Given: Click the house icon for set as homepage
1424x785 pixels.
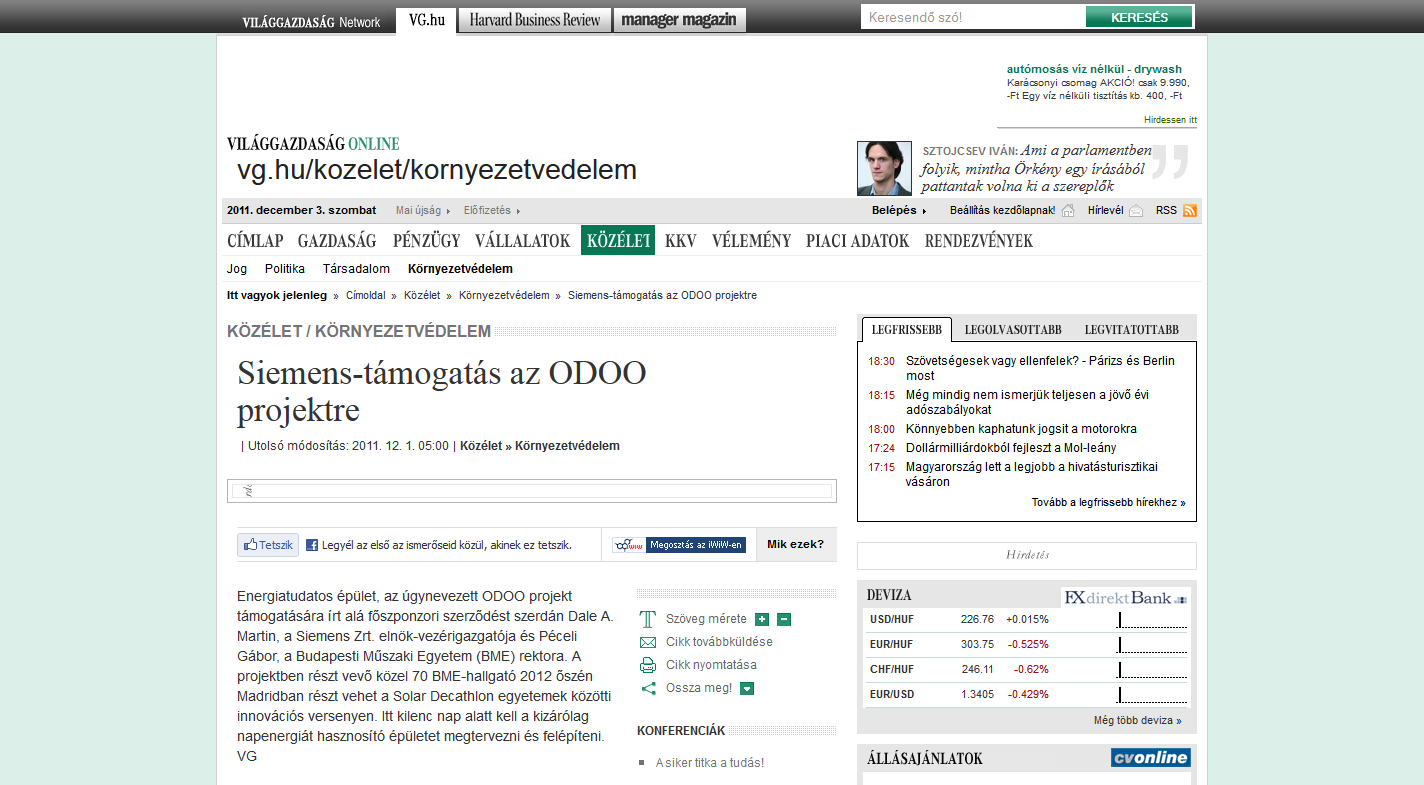Looking at the screenshot, I should tap(1068, 211).
